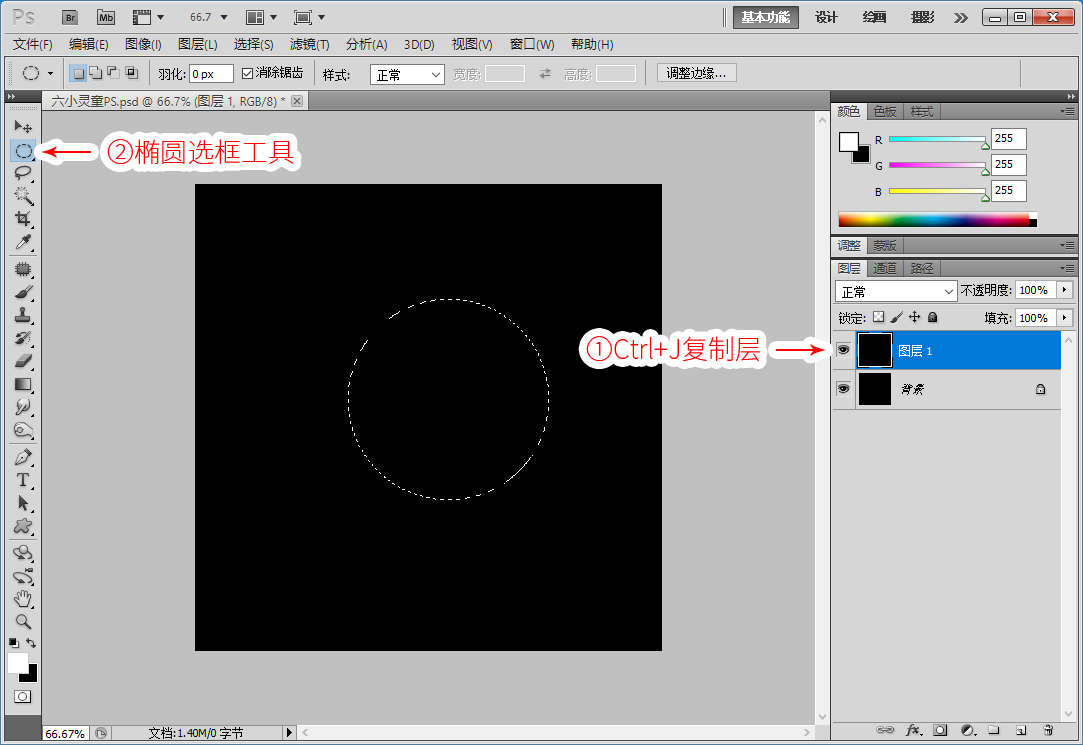1083x745 pixels.
Task: Switch to 设计 workspace
Action: point(826,17)
